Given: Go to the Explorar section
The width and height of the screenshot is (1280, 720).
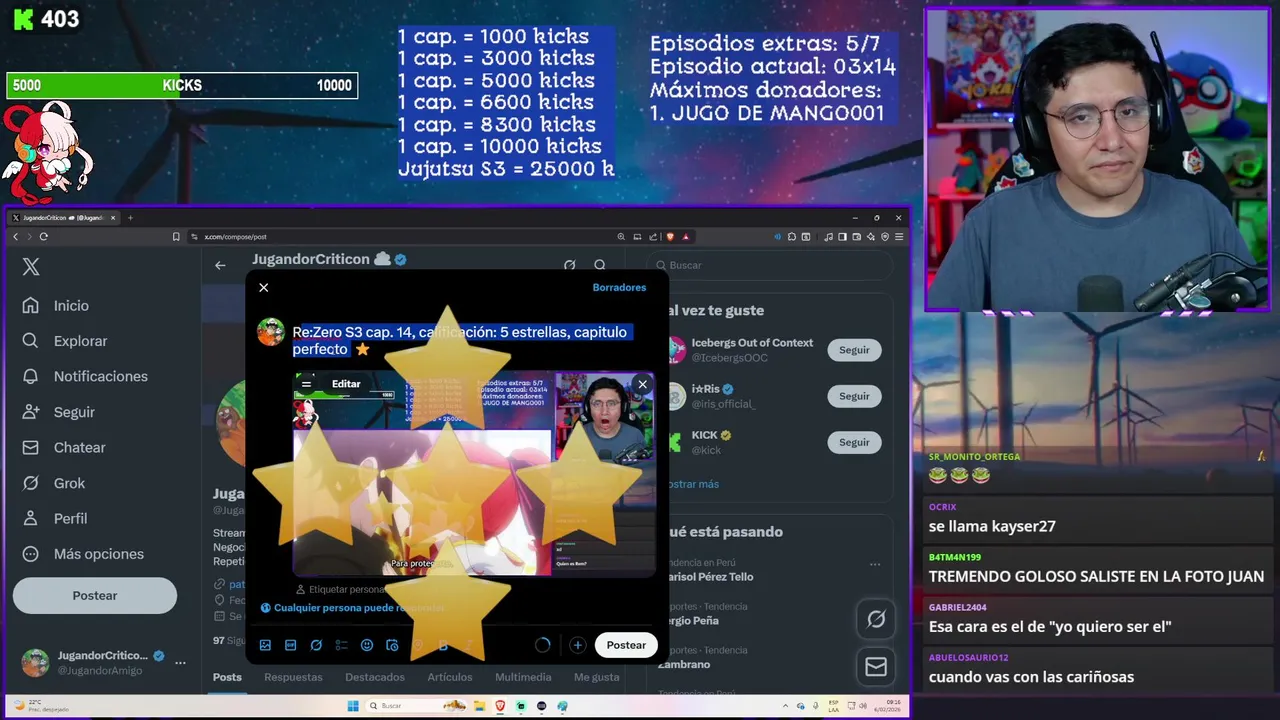Looking at the screenshot, I should [65, 341].
